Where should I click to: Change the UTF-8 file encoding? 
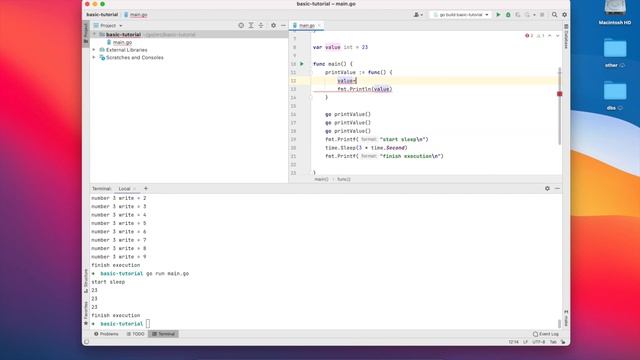click(x=538, y=342)
